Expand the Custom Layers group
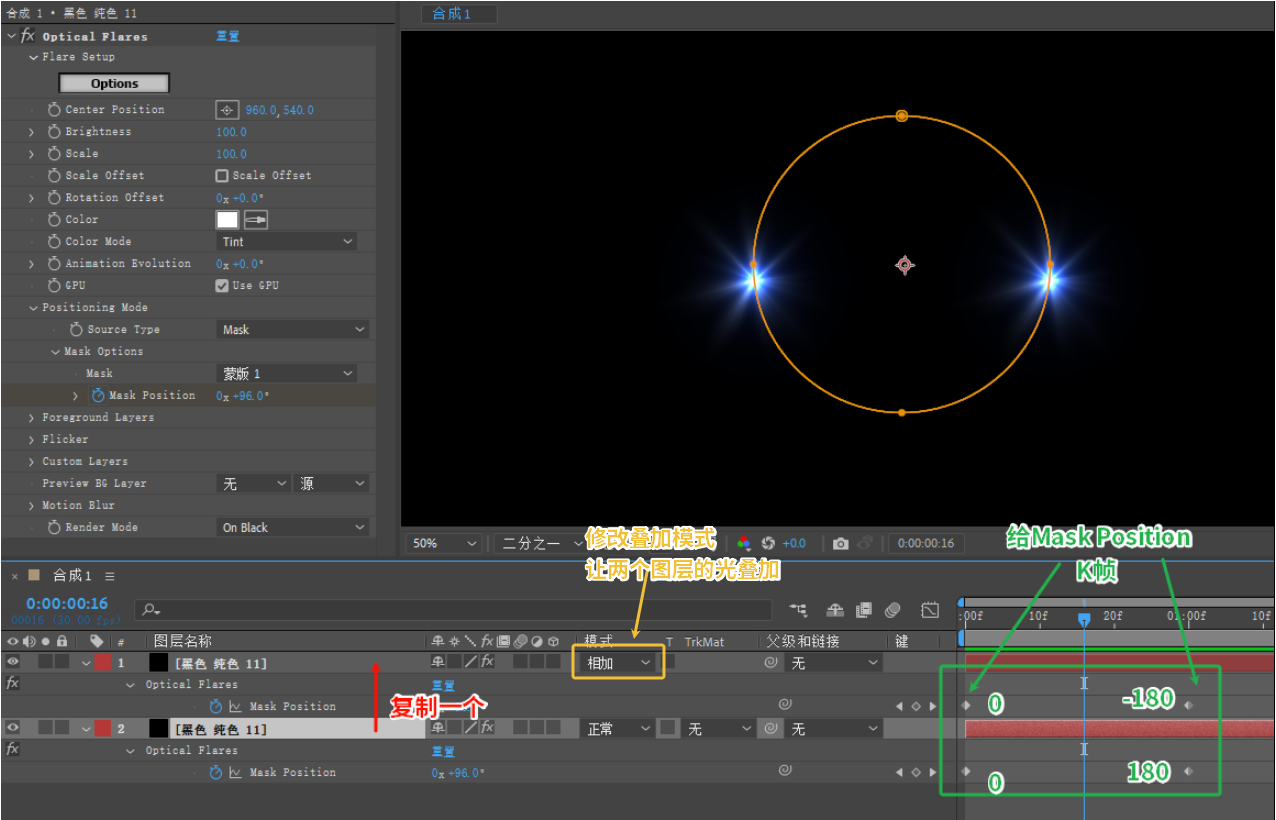Screen dimensions: 1276x820 [x=33, y=462]
